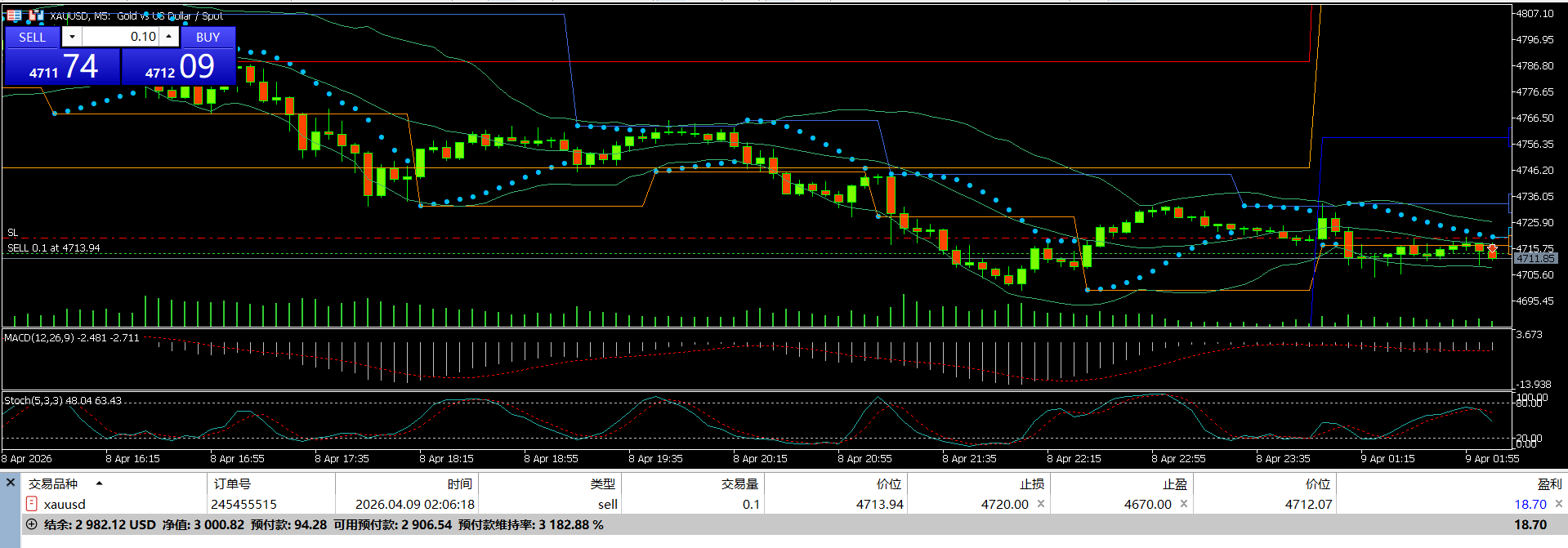Viewport: 1568px width, 548px height.
Task: Click the open time 2026.04.09 02:06:18
Action: tap(414, 504)
